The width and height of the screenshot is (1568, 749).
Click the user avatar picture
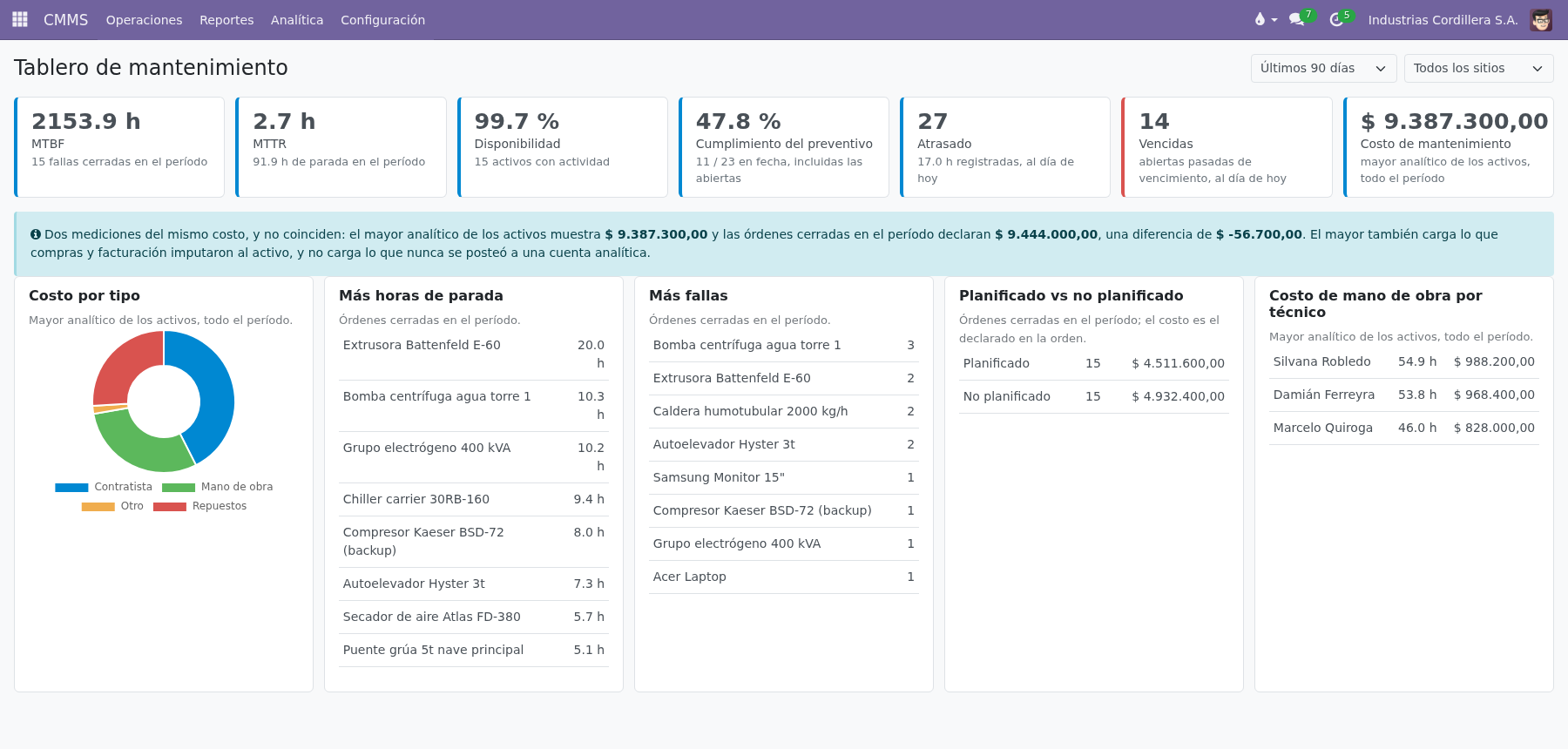click(1541, 19)
